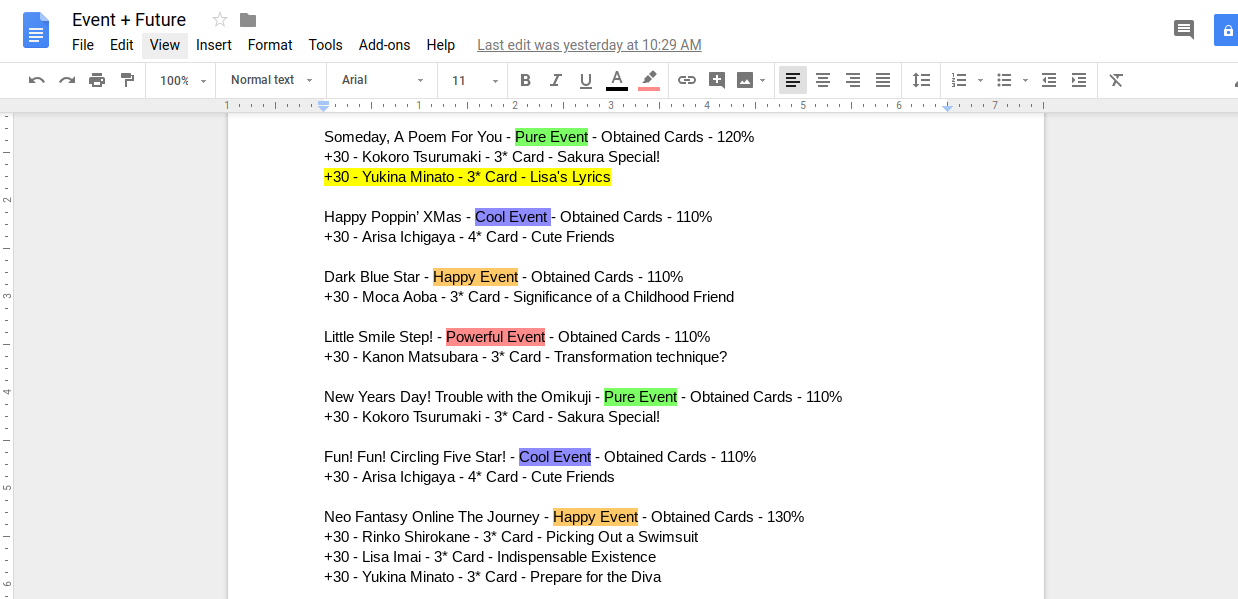
Task: Expand the Normal text style dropdown
Action: pyautogui.click(x=271, y=80)
